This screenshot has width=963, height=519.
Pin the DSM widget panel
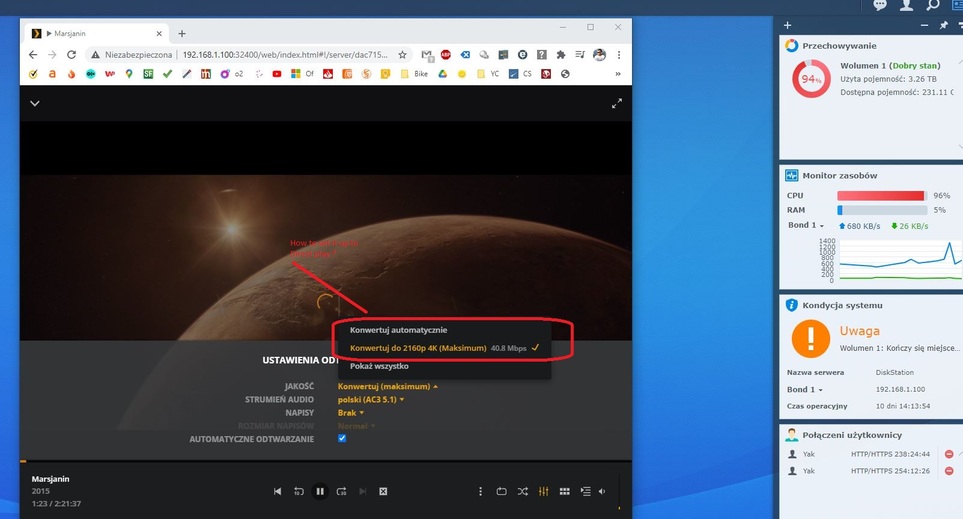(x=943, y=25)
